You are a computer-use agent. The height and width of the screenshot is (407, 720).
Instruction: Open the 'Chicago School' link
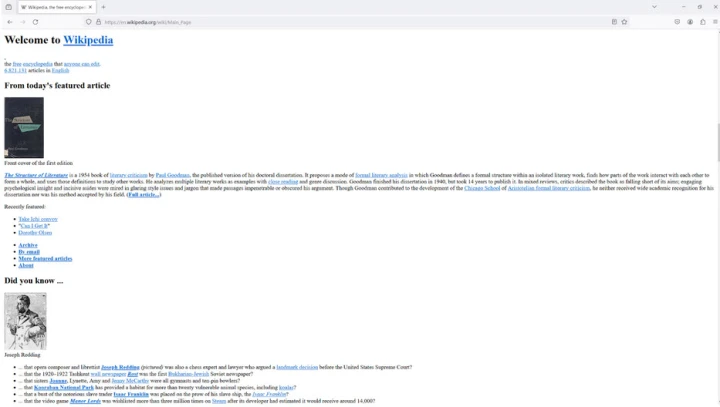(x=482, y=188)
